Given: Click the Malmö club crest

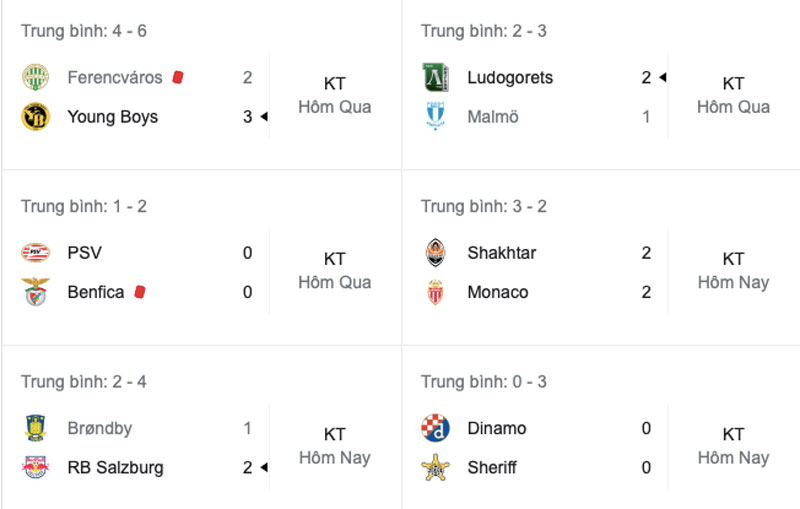Looking at the screenshot, I should tap(435, 116).
